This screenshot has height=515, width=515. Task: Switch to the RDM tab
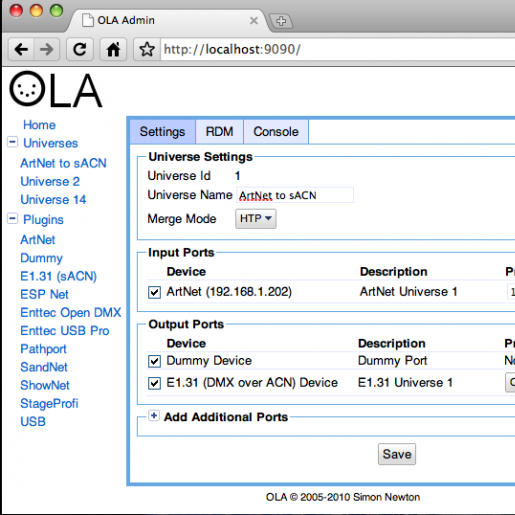pos(219,132)
